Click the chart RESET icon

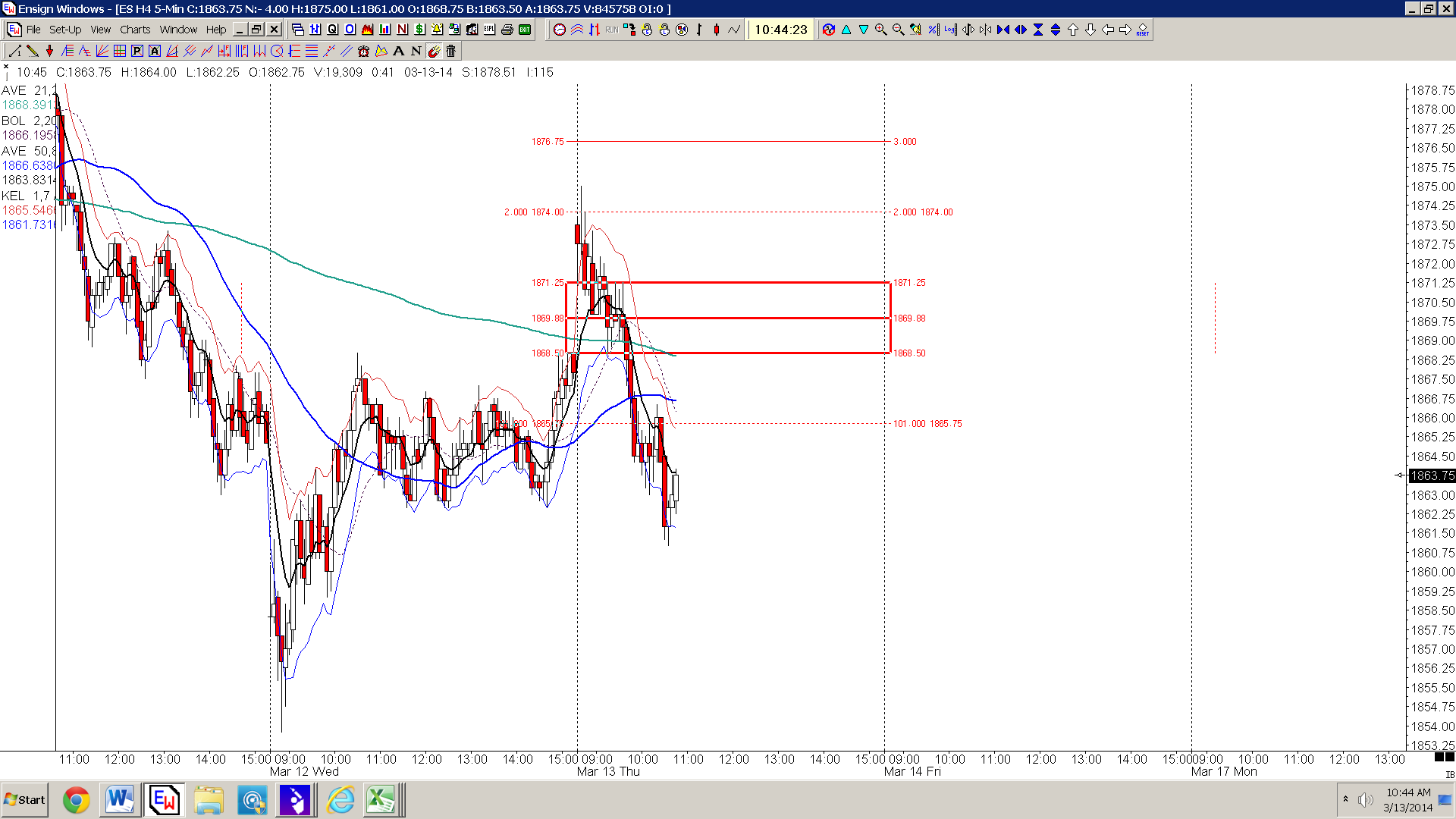tap(1142, 30)
